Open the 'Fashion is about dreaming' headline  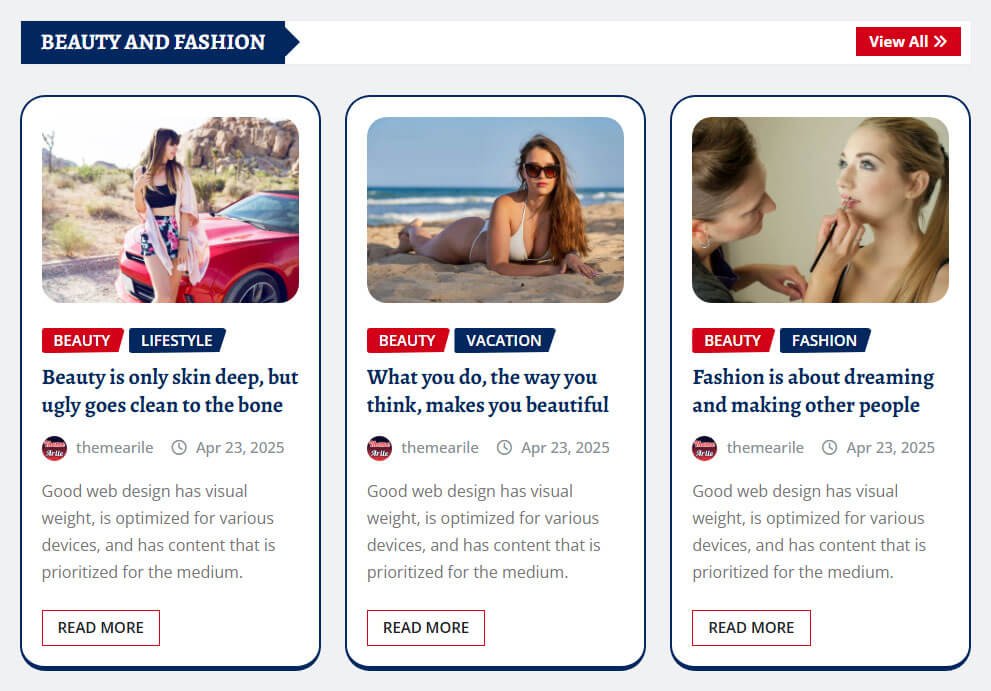(x=813, y=391)
